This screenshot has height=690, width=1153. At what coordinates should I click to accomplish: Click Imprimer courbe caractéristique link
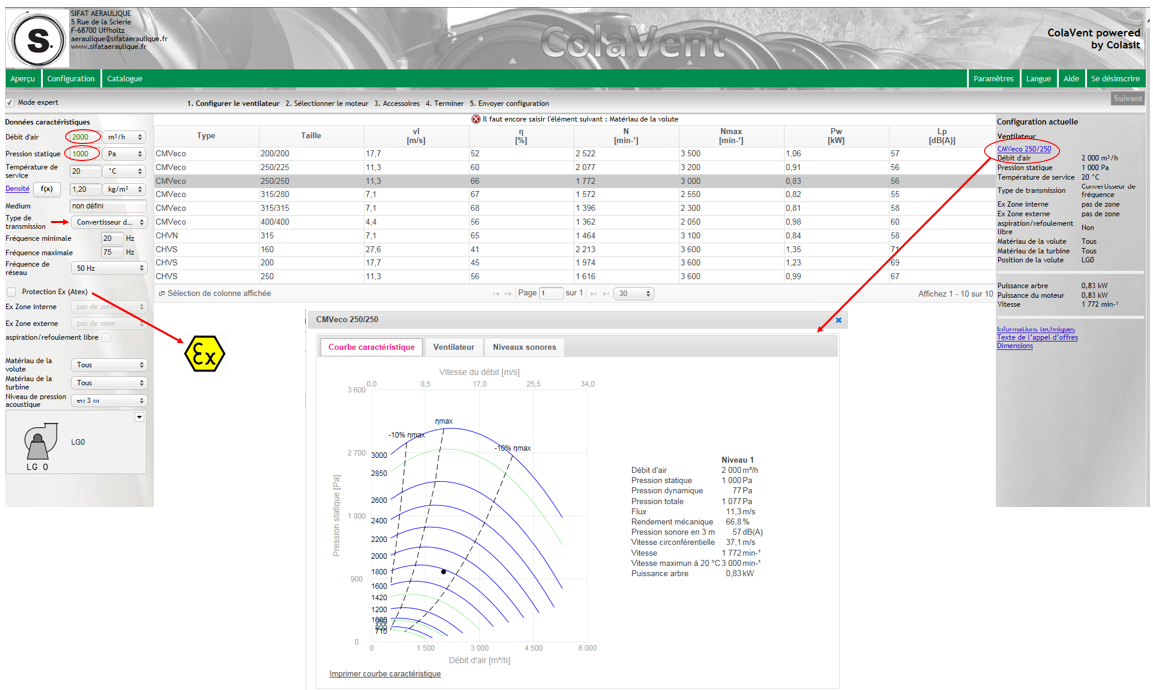coord(385,674)
